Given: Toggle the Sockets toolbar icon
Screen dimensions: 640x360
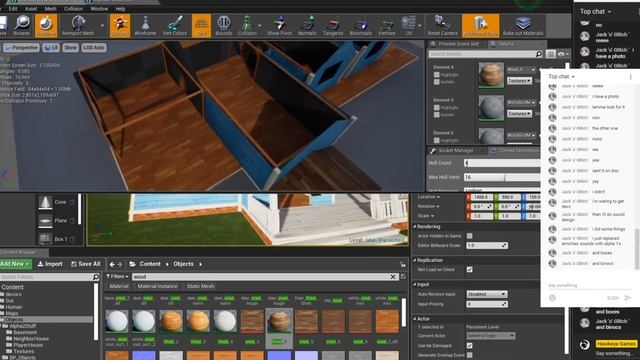Looking at the screenshot, I should (x=120, y=25).
